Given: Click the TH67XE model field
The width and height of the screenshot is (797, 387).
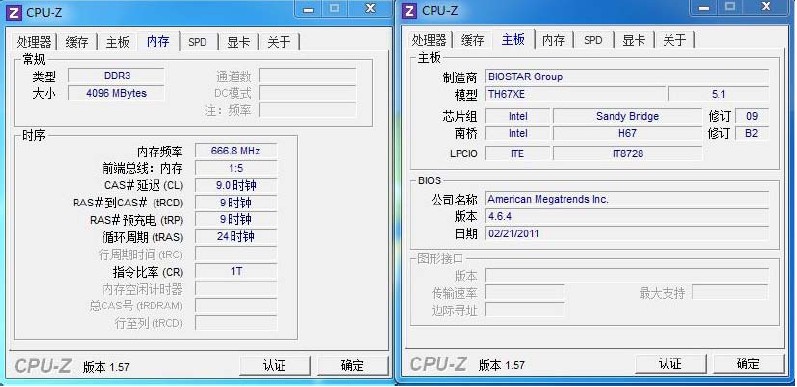Looking at the screenshot, I should point(575,94).
